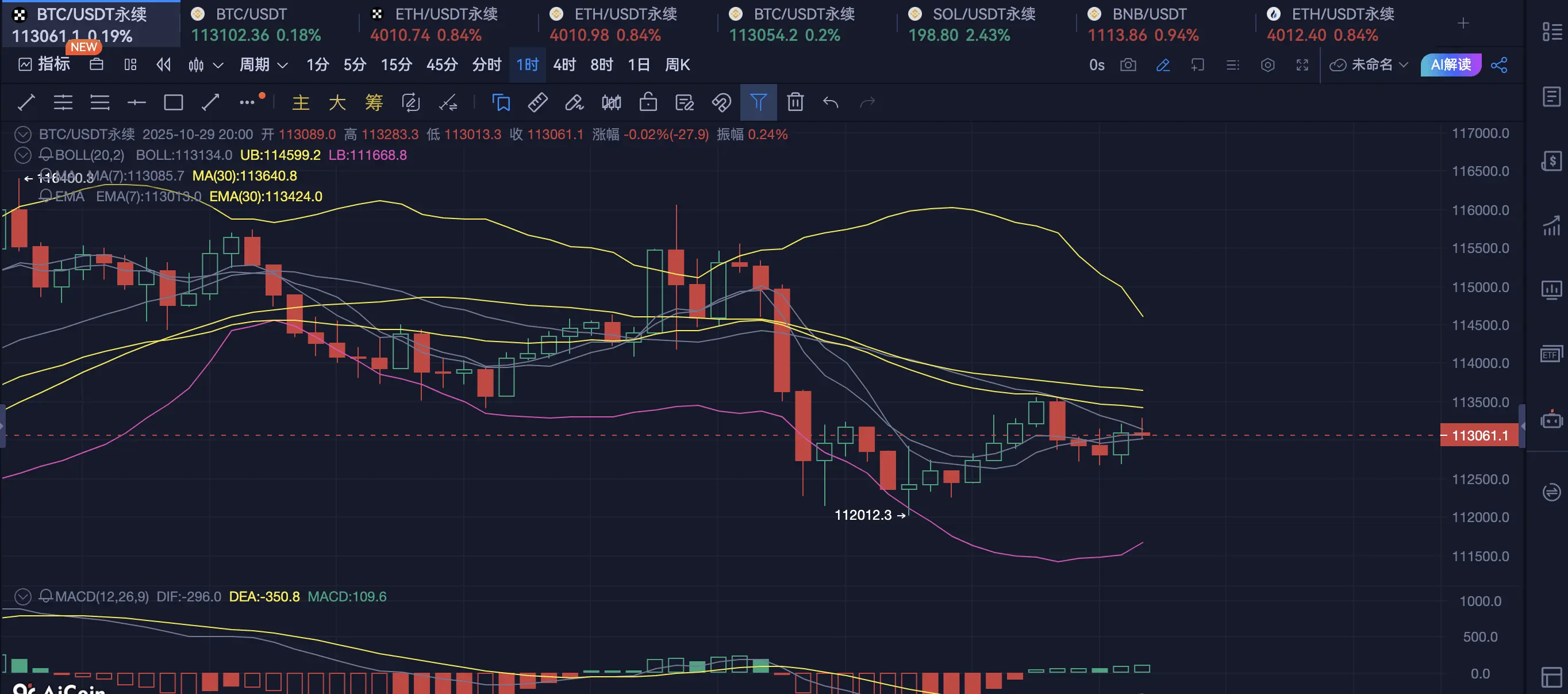Click the share icon next to AI解读
The width and height of the screenshot is (1568, 694).
[x=1499, y=64]
